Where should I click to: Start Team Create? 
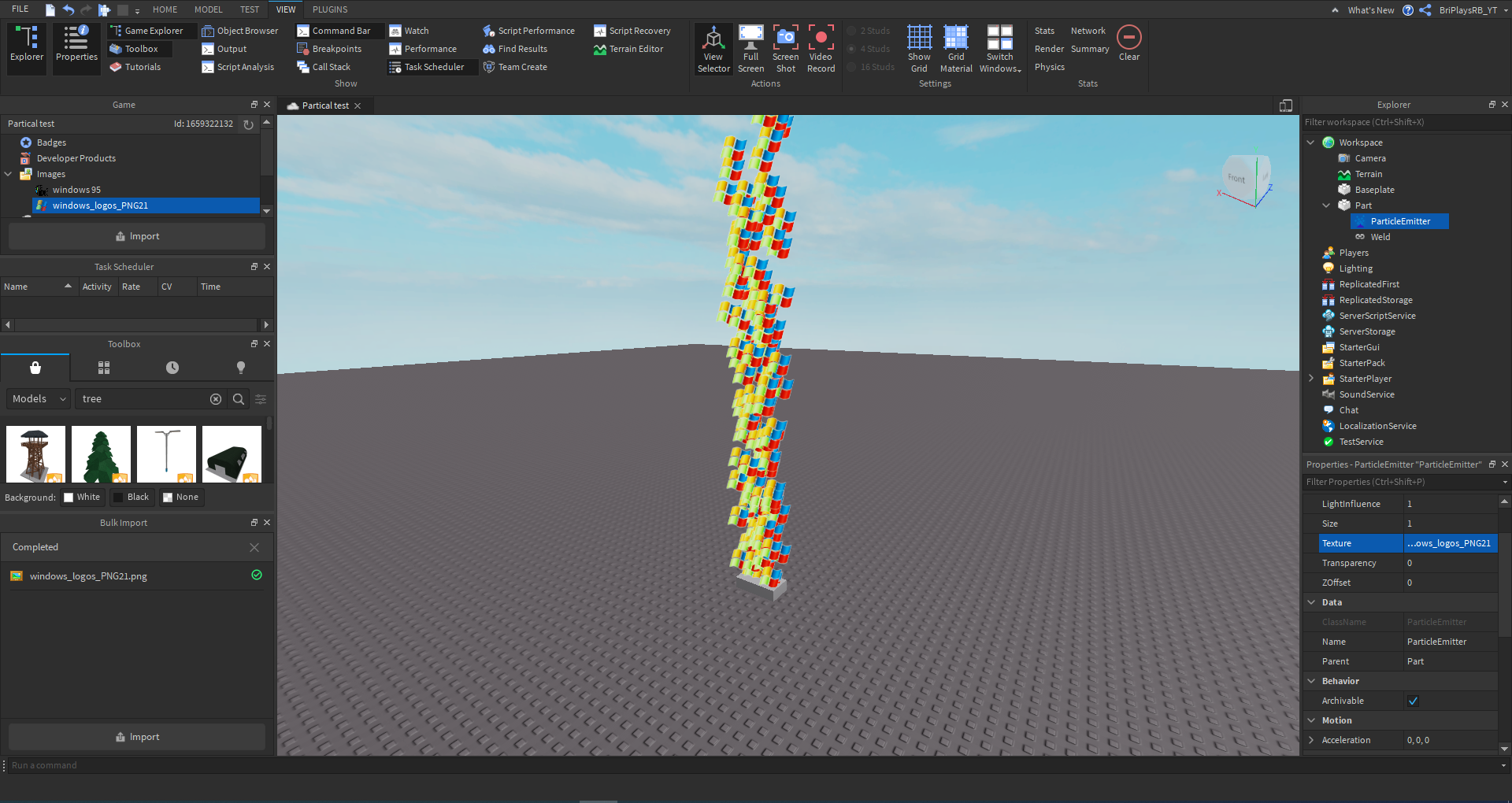point(515,67)
